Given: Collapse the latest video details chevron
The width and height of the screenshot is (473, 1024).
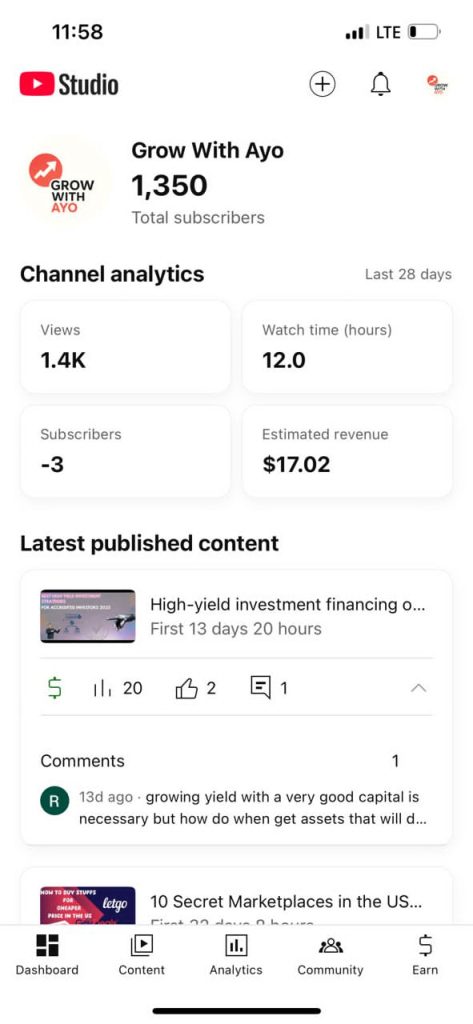Looking at the screenshot, I should [x=419, y=688].
